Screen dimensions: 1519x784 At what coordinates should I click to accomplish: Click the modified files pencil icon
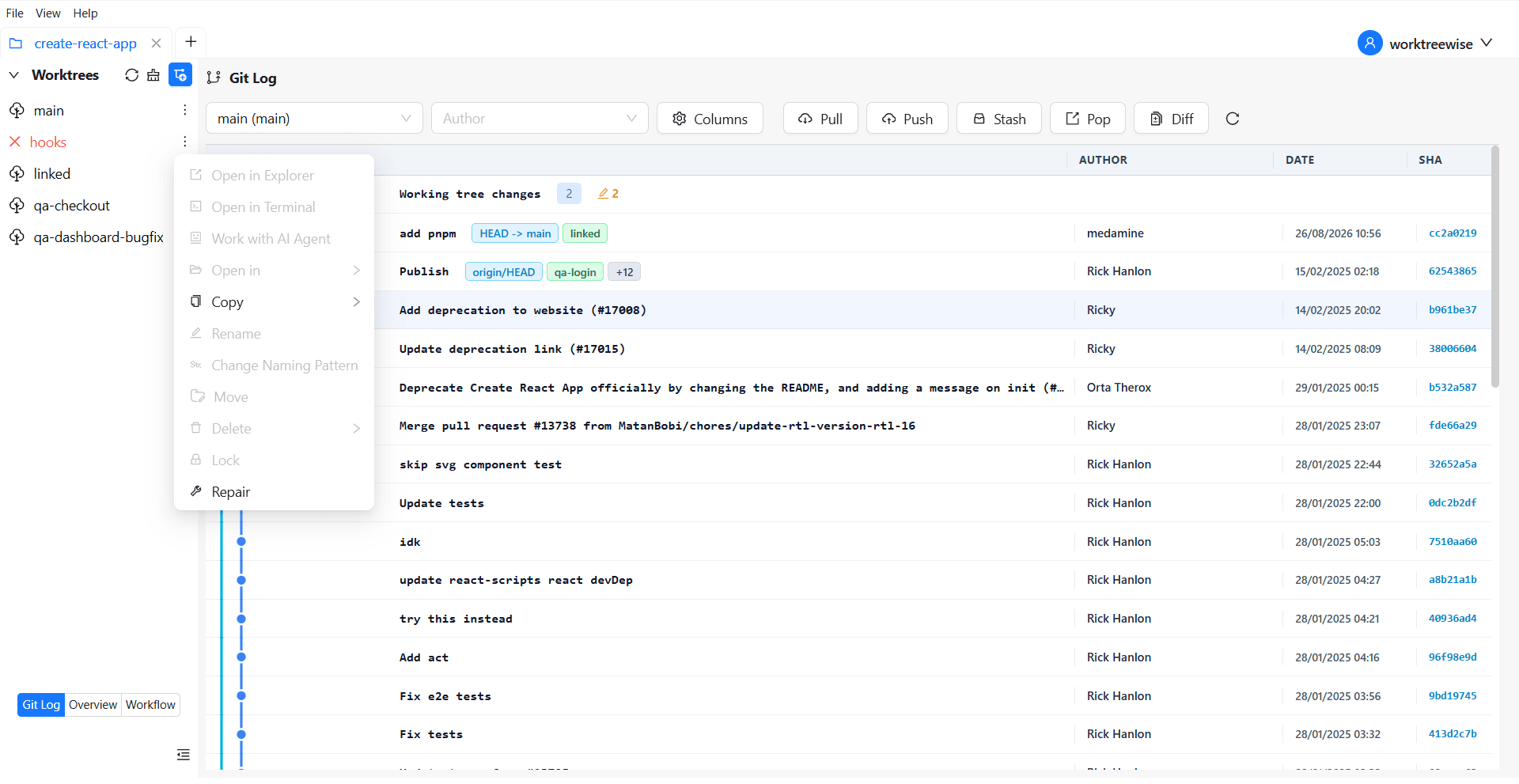[x=603, y=194]
